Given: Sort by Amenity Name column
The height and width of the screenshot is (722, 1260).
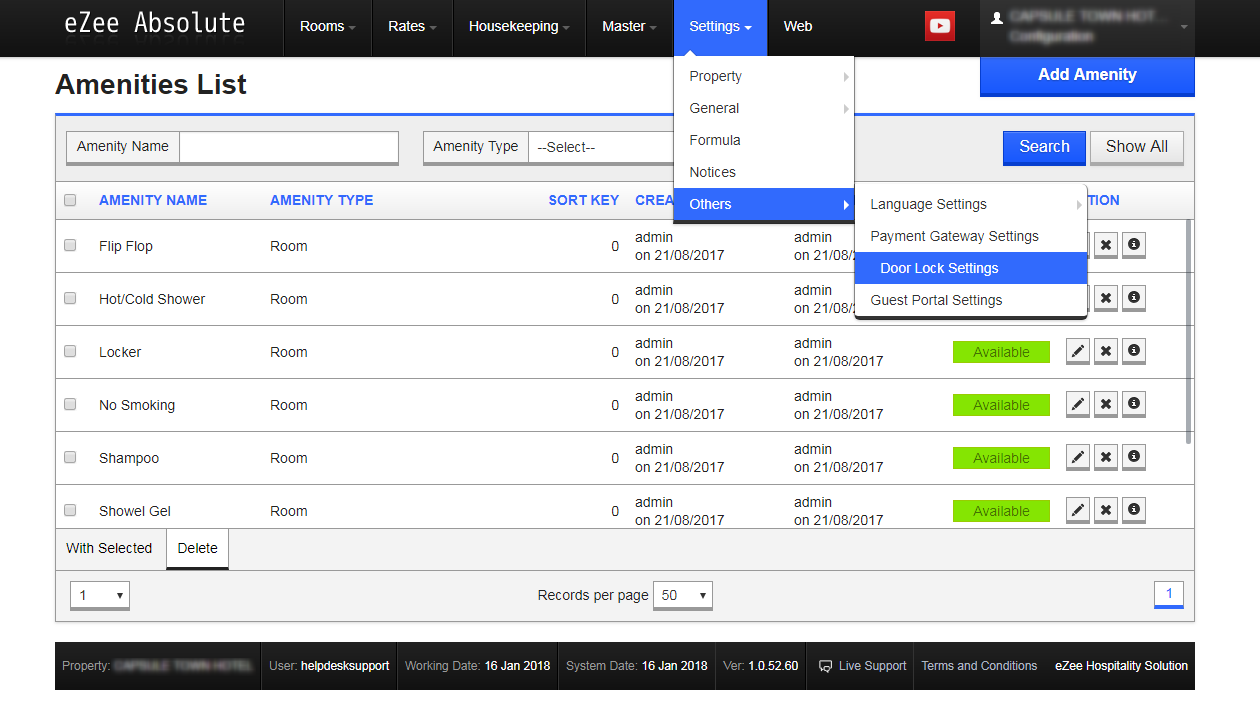Looking at the screenshot, I should coord(153,200).
